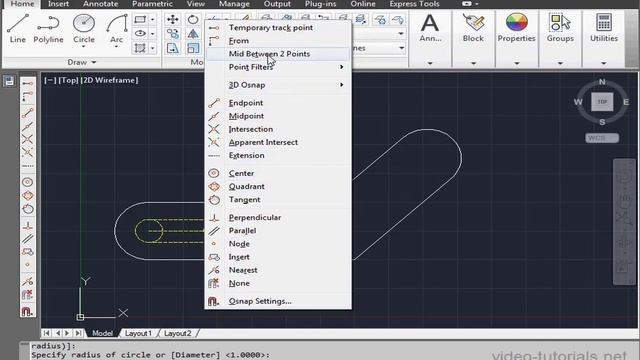Open the Express Tools ribbon tab
The image size is (640, 360).
[x=414, y=4]
